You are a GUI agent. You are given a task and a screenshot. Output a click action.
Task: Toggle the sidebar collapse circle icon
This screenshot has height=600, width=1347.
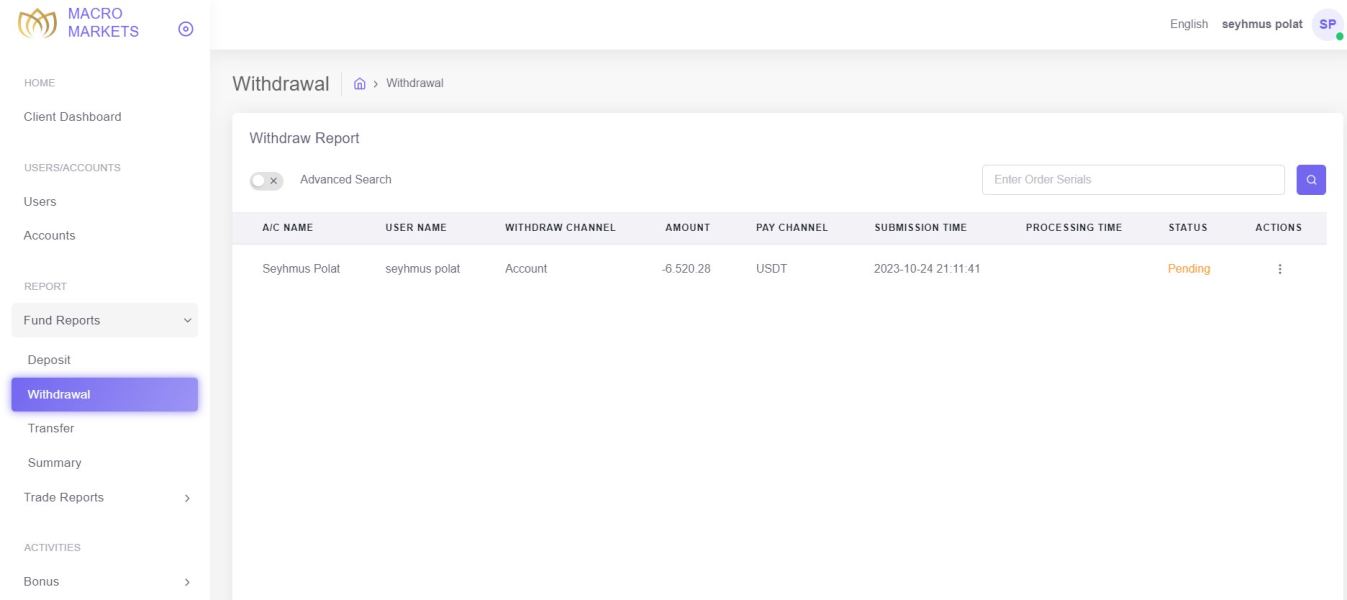tap(185, 30)
